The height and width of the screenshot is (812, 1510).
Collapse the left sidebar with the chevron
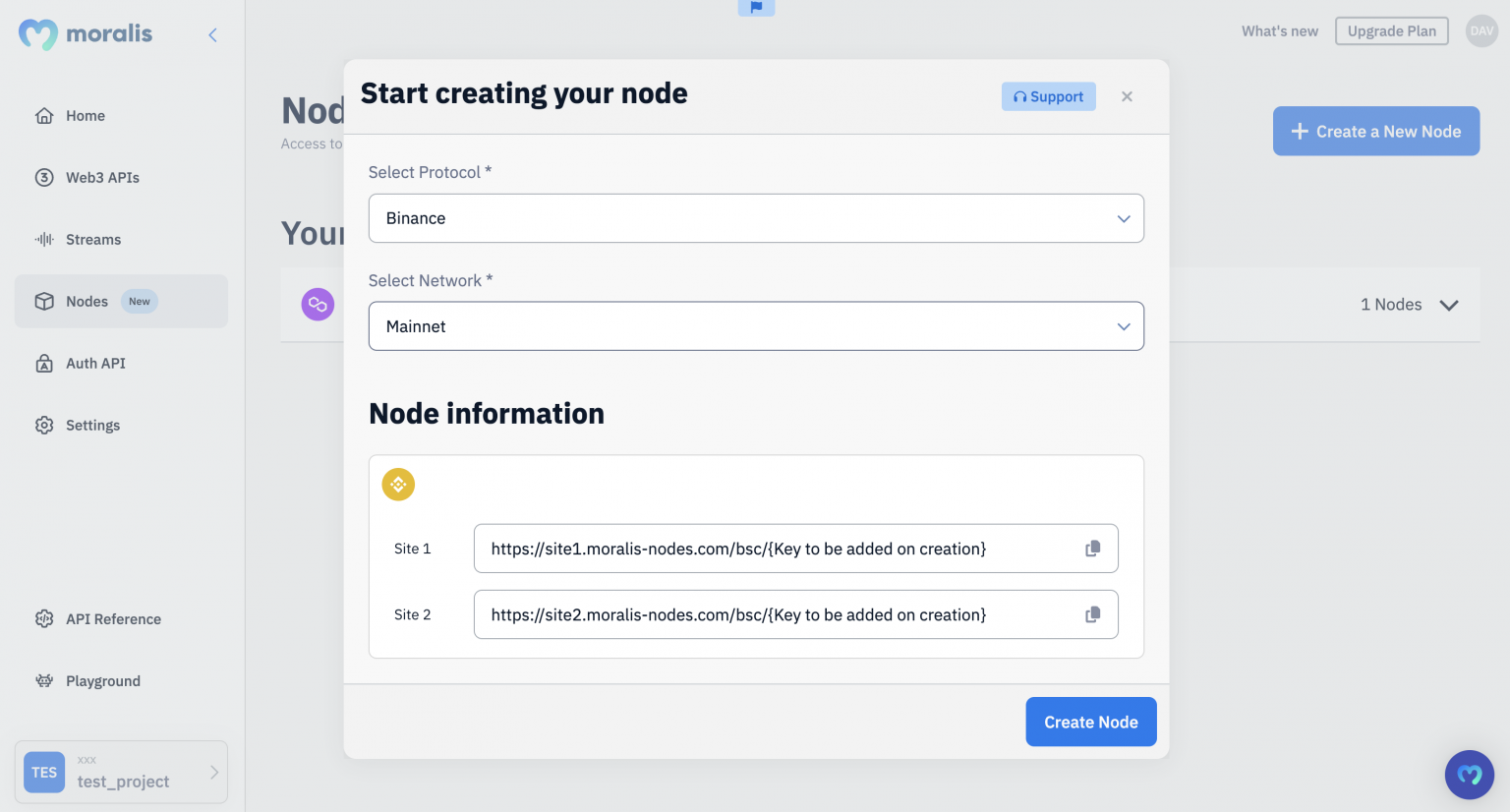tap(212, 33)
